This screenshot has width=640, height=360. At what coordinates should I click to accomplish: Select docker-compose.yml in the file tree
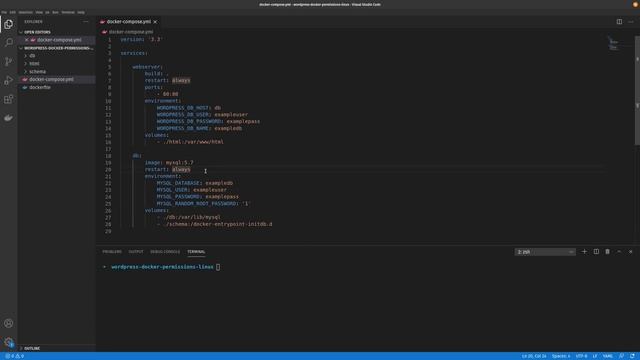[x=51, y=79]
